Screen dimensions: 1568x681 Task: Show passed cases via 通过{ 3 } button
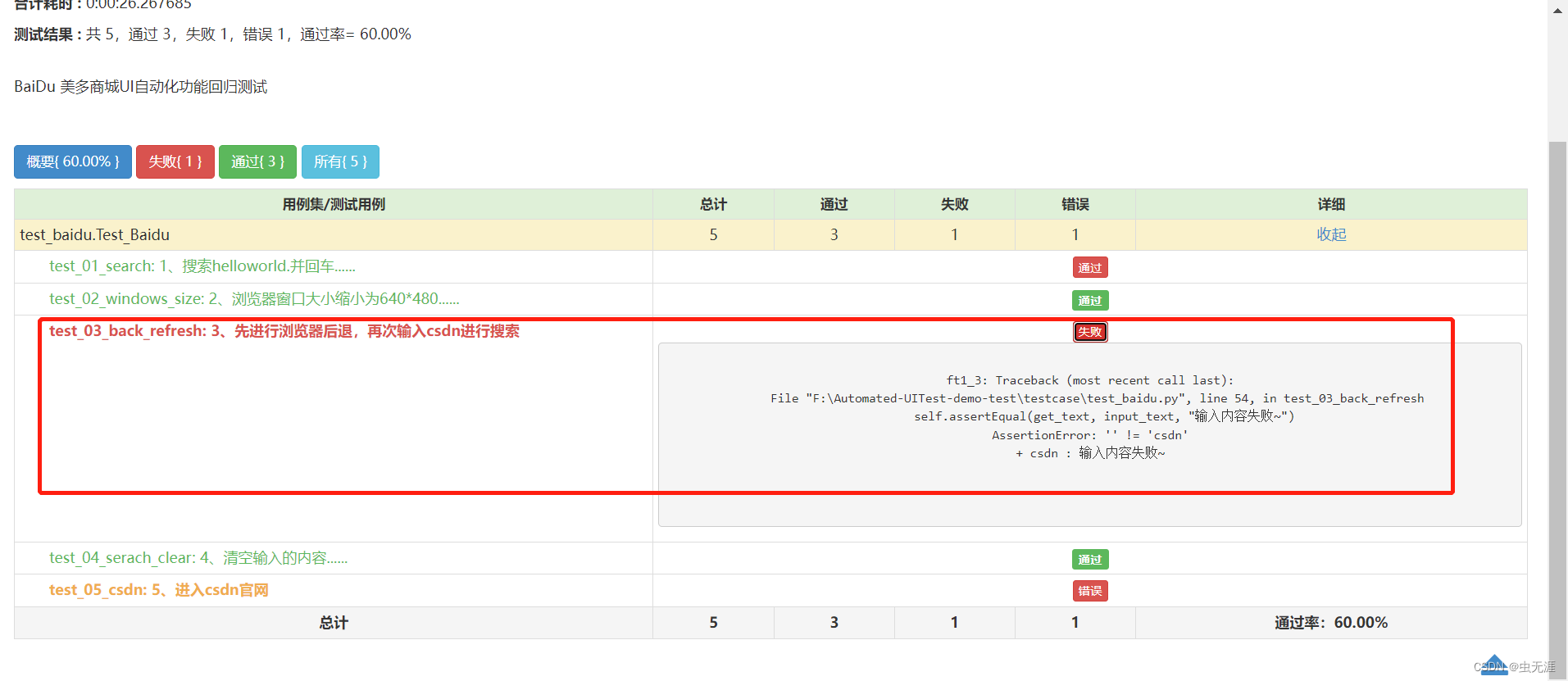(258, 161)
